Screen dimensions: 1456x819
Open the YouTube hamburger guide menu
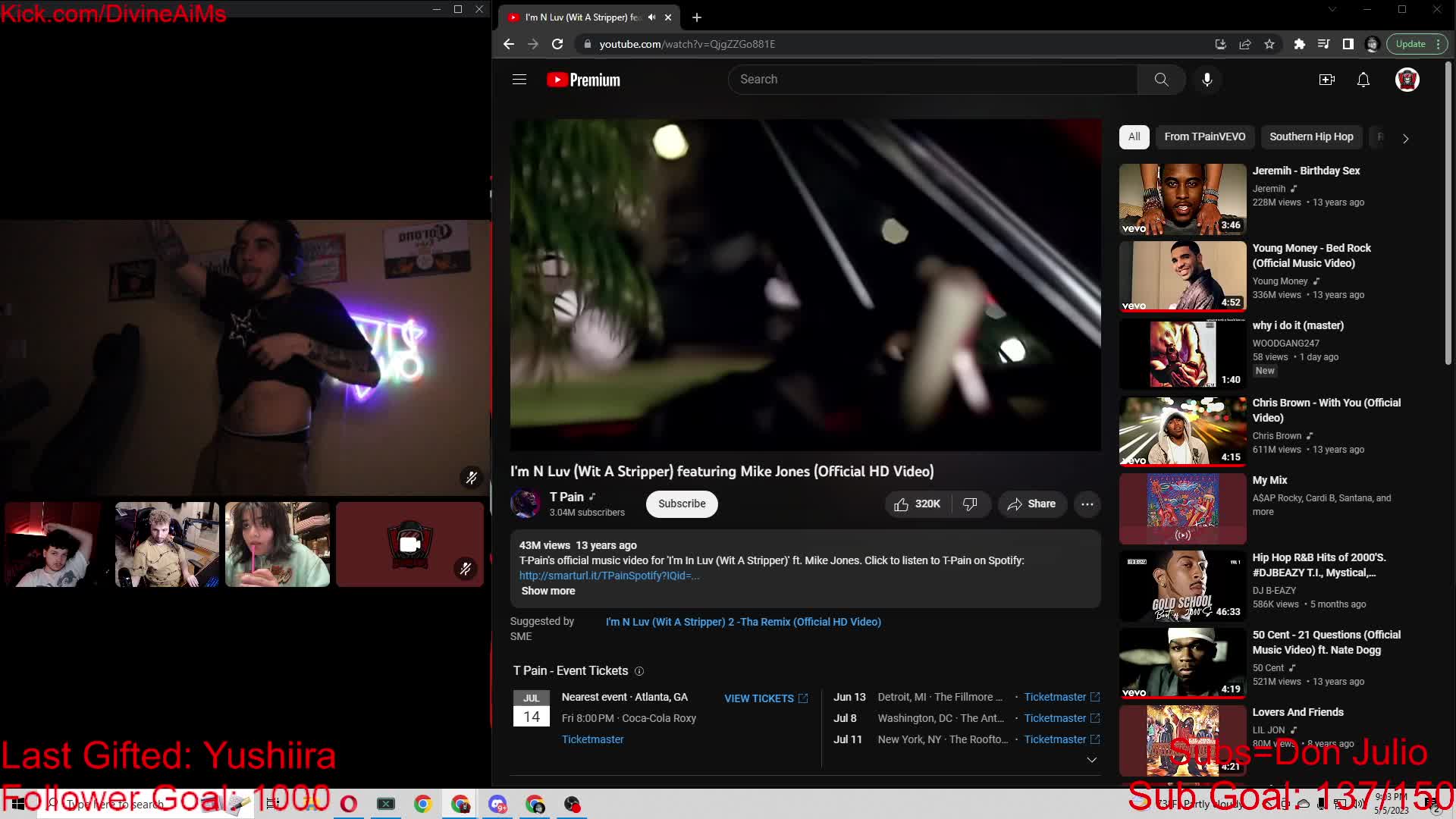click(519, 80)
